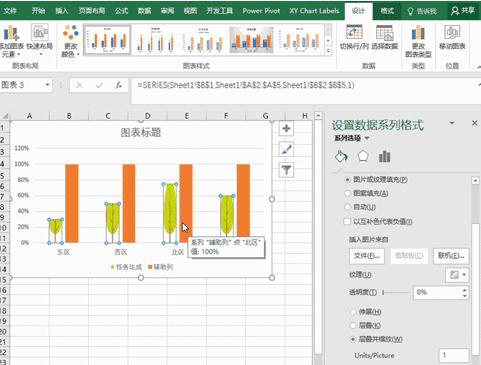Expand the formula bar
The height and width of the screenshot is (365, 481).
[478, 85]
